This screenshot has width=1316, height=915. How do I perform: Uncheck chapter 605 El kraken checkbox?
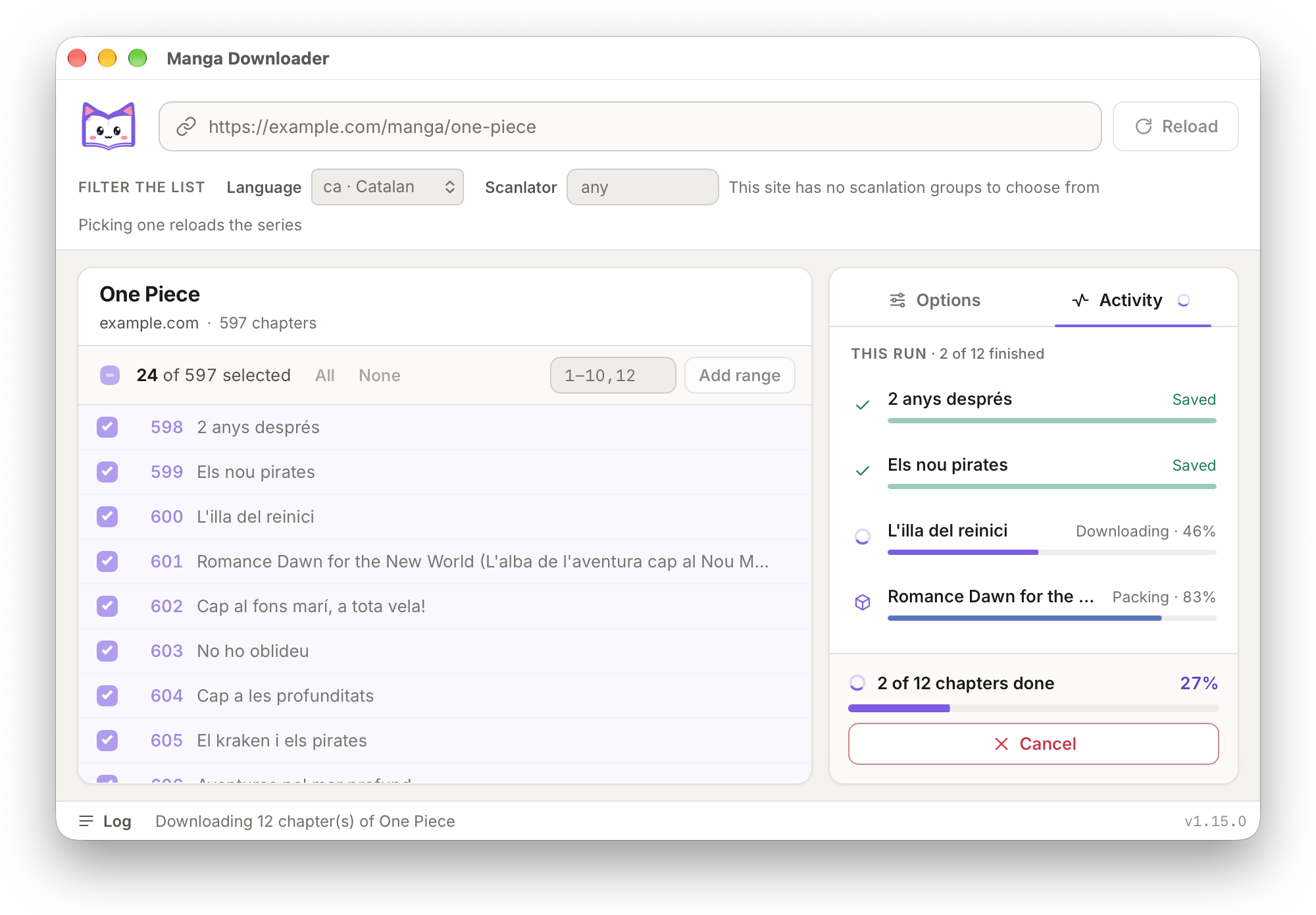[107, 741]
